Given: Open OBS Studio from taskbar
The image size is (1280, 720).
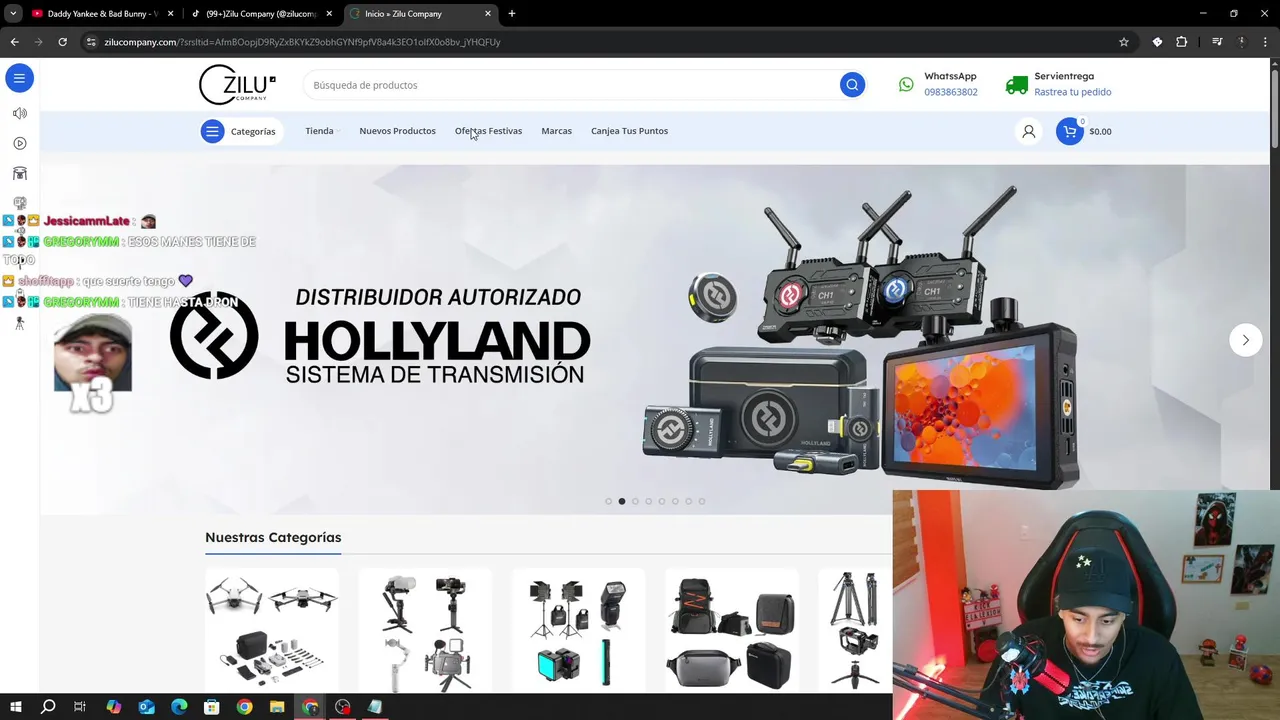Looking at the screenshot, I should 343,707.
